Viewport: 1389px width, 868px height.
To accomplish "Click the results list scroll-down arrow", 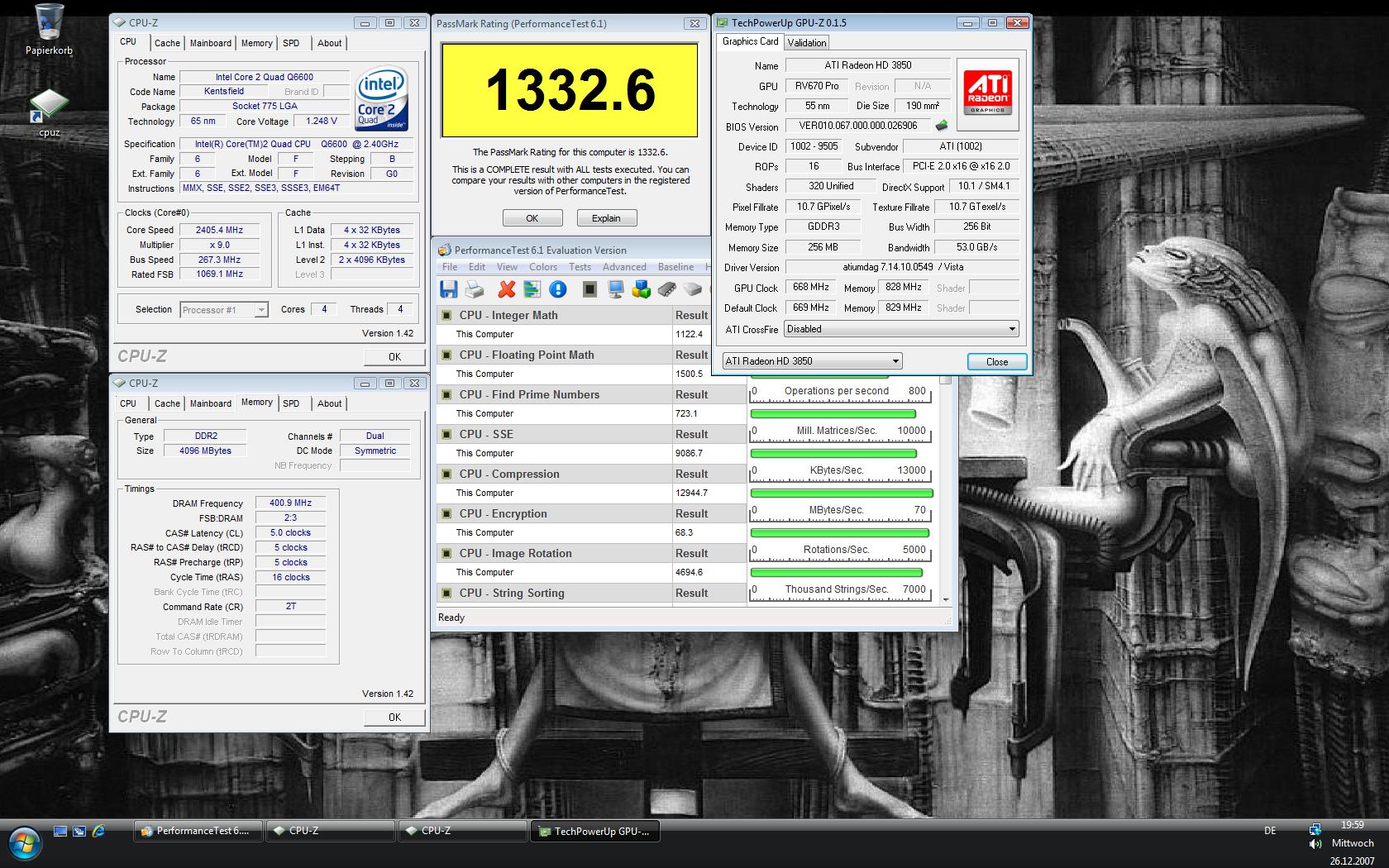I will [x=945, y=599].
